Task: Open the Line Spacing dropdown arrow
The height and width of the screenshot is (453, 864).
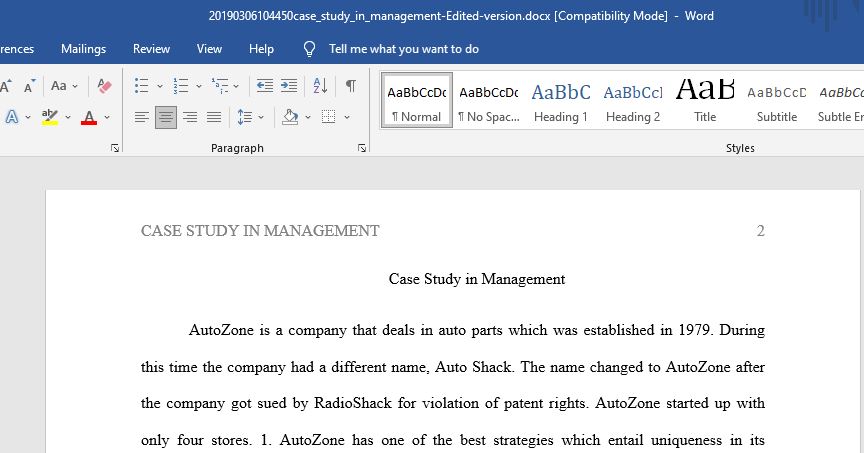Action: 261,117
